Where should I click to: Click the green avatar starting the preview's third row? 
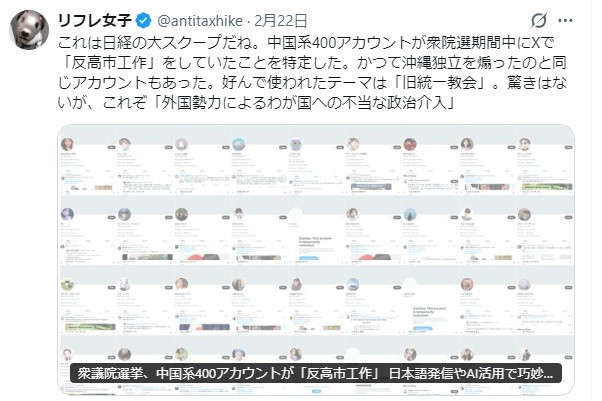[x=67, y=284]
